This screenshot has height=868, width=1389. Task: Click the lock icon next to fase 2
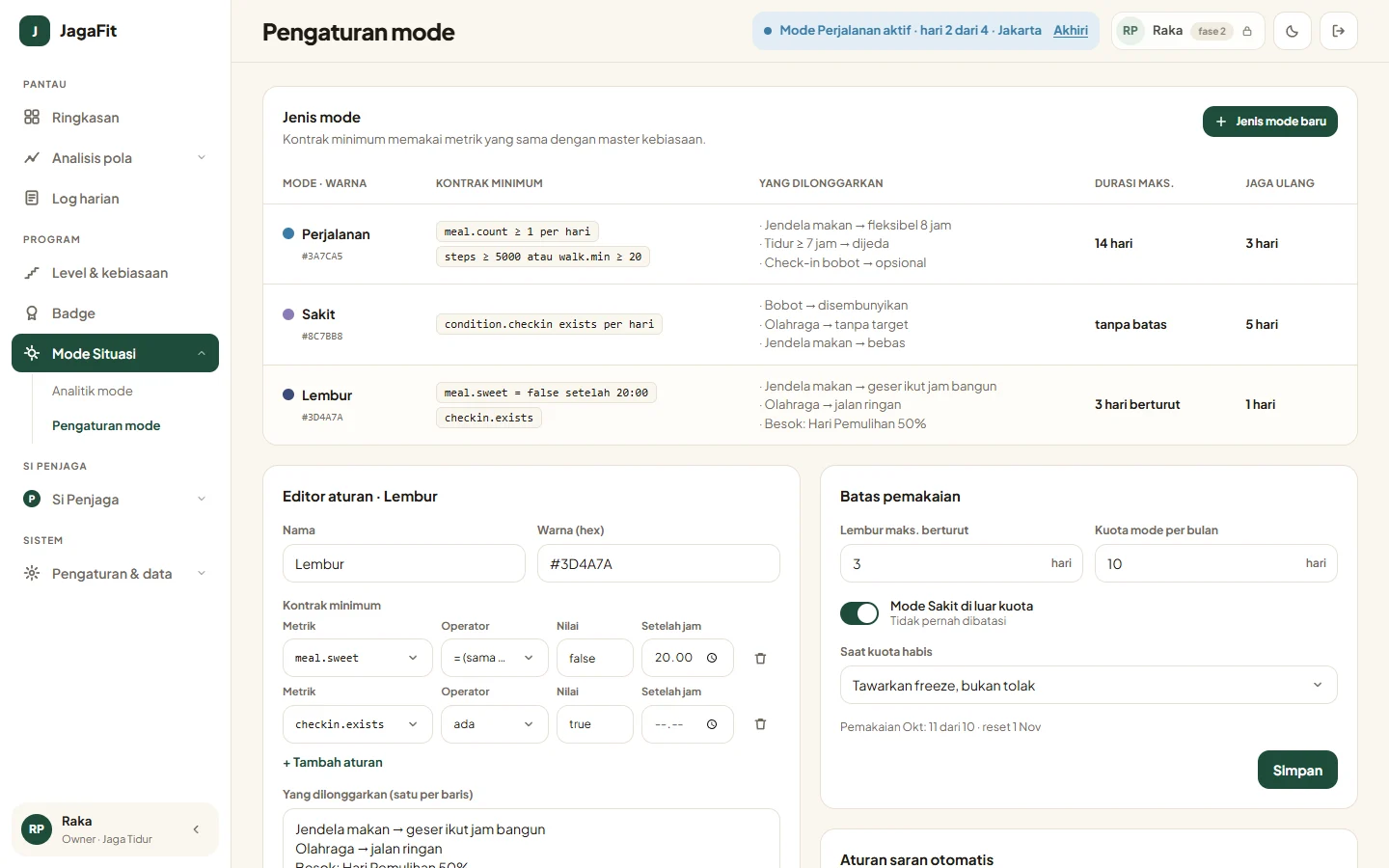click(x=1247, y=31)
